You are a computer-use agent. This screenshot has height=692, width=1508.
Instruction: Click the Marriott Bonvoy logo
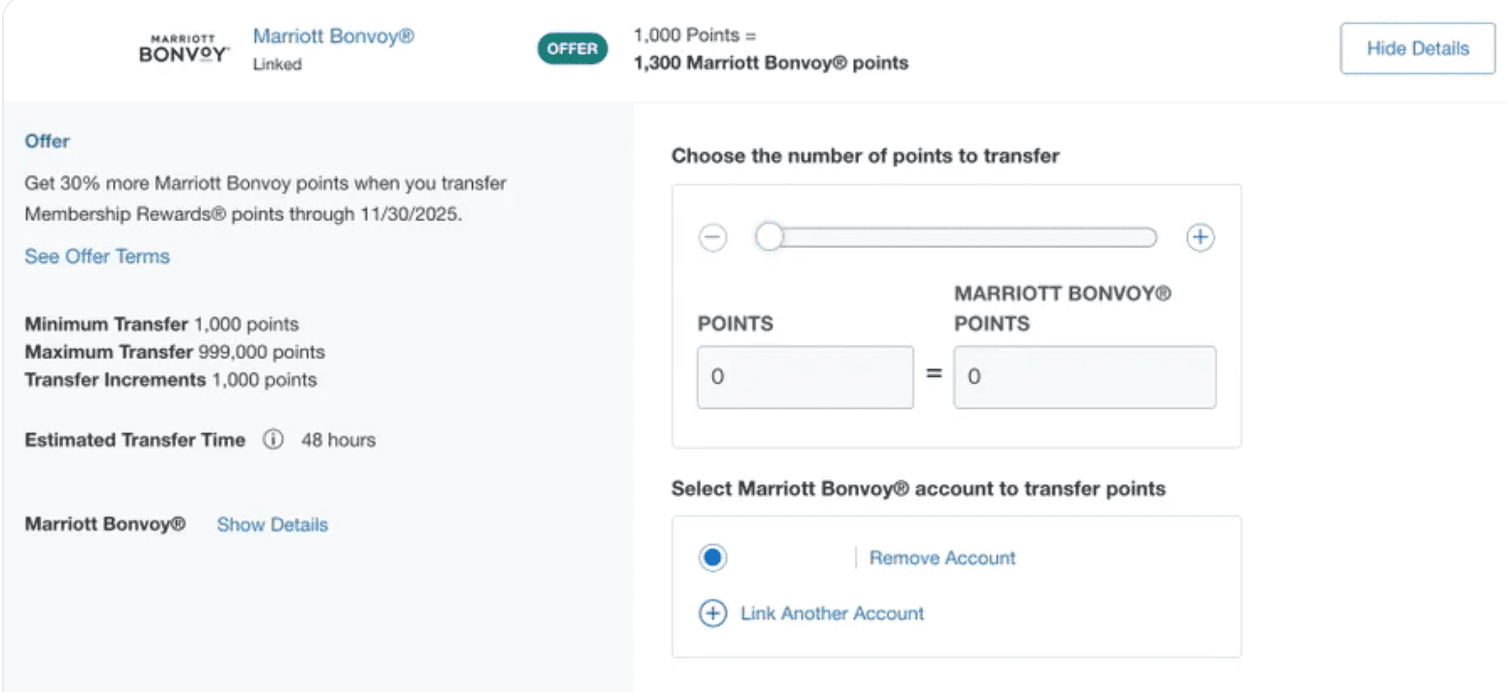182,48
